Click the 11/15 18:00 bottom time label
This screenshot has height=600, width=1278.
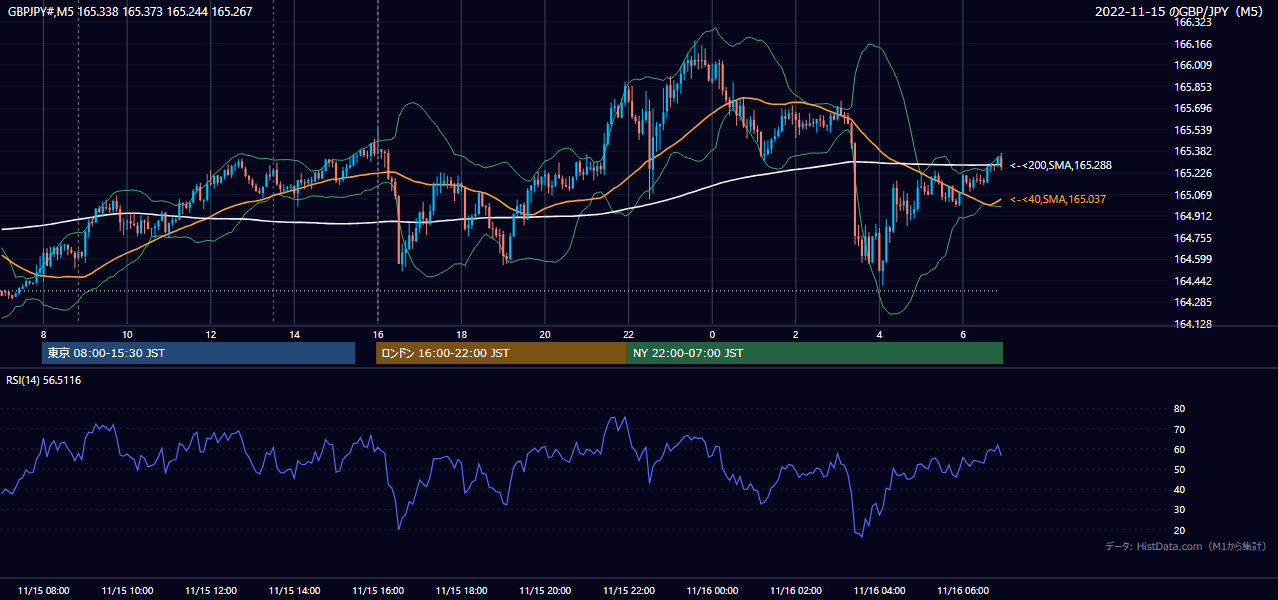pos(461,591)
